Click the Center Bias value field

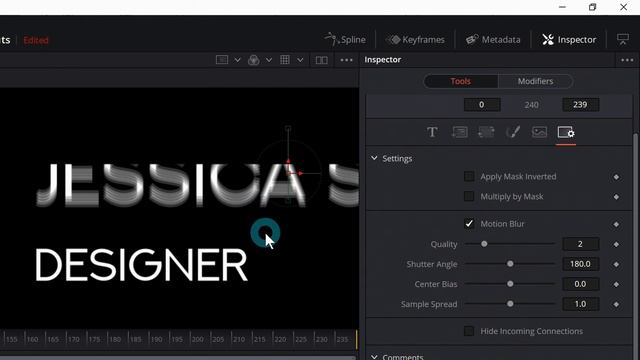click(580, 284)
